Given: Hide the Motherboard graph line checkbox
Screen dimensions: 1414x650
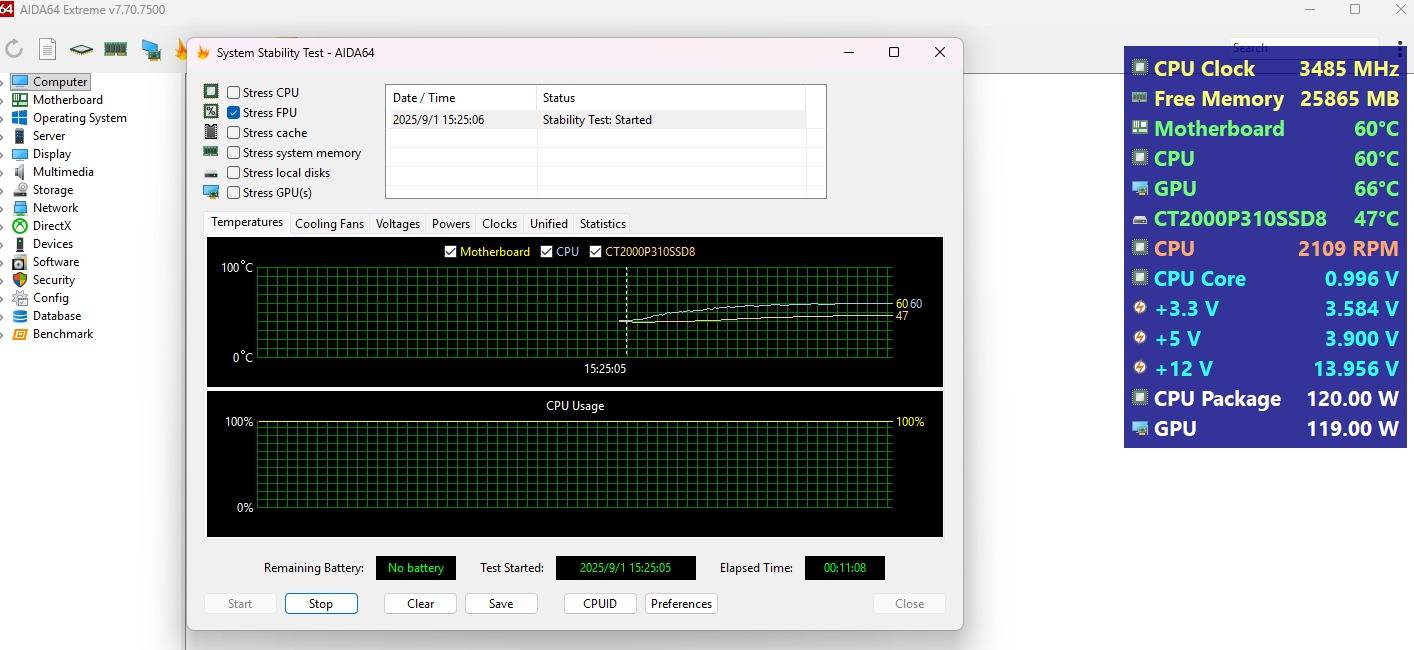Looking at the screenshot, I should click(450, 252).
